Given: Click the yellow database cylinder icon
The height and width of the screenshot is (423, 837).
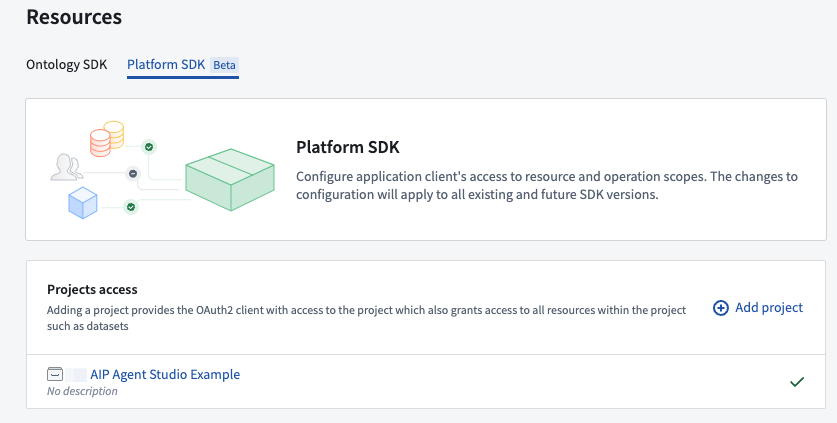Looking at the screenshot, I should 114,134.
